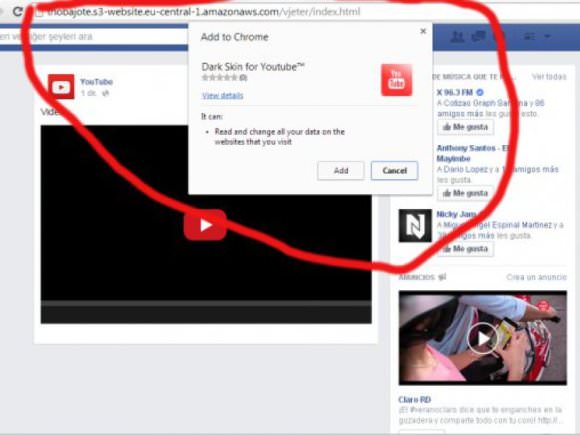Image resolution: width=580 pixels, height=435 pixels.
Task: Play the video with the red play button
Action: tap(205, 225)
